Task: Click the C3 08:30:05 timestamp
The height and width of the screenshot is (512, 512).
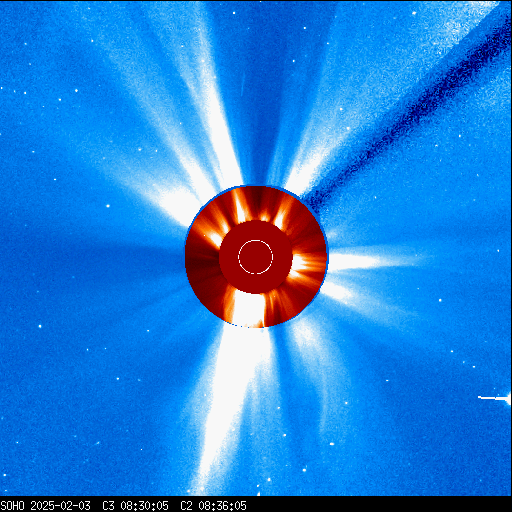Action: (135, 506)
